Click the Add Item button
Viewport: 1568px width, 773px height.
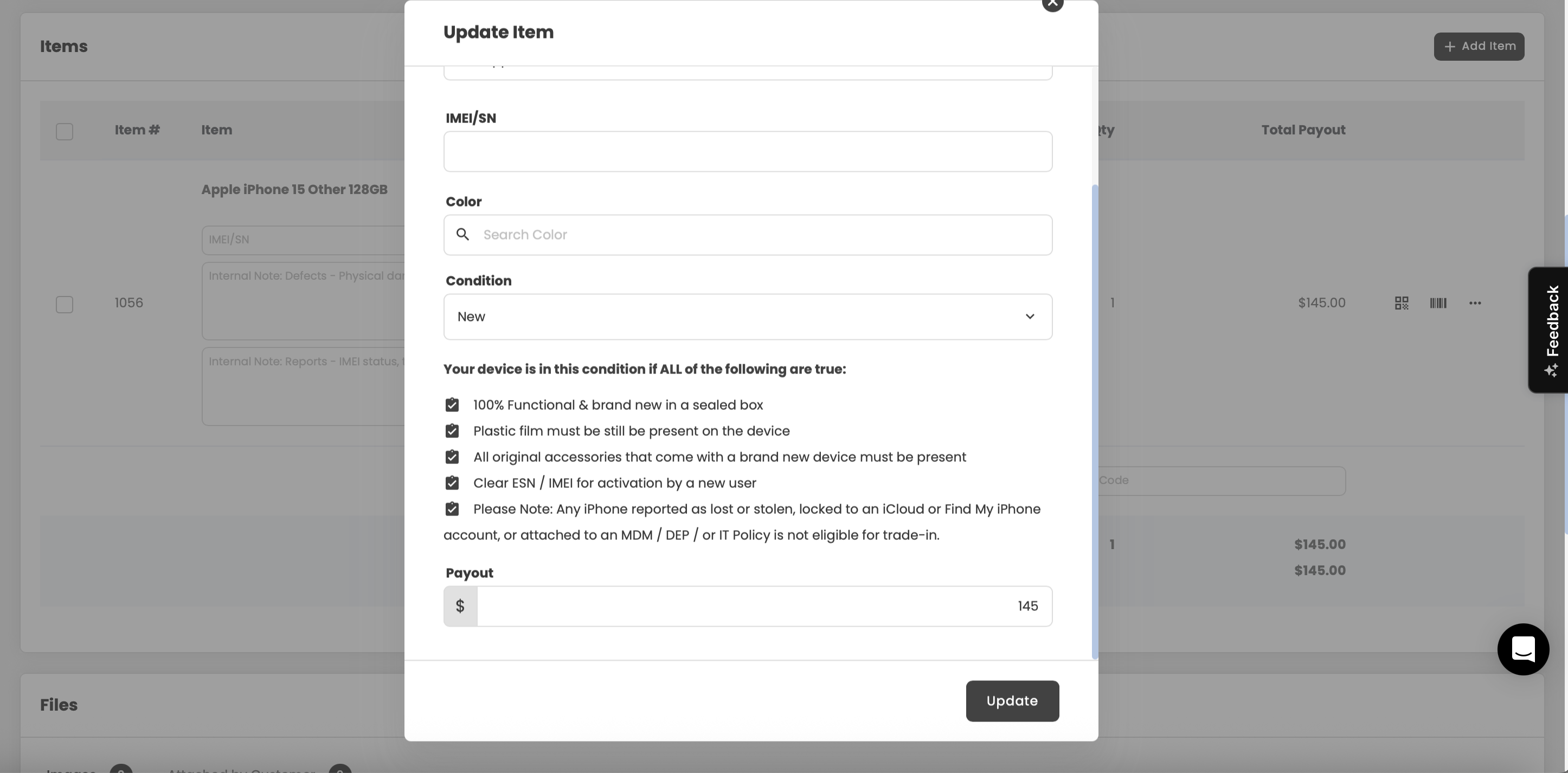[x=1479, y=47]
